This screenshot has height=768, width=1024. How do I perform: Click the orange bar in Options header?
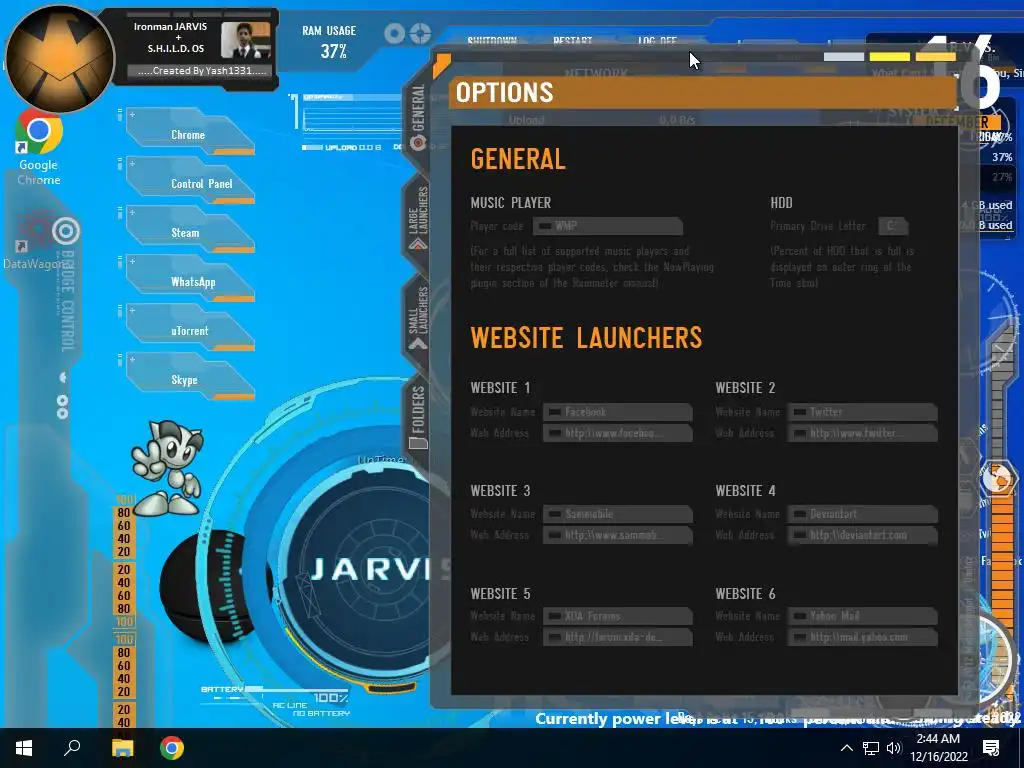point(936,57)
